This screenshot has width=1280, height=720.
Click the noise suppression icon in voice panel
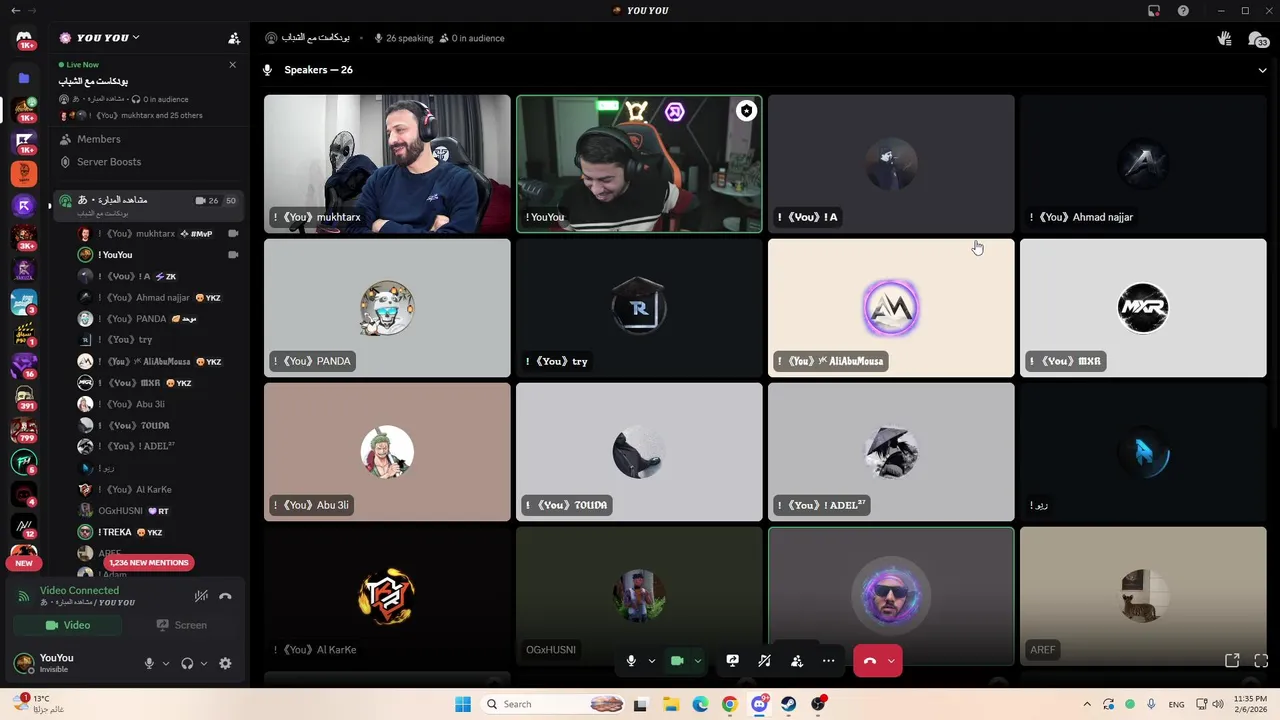click(x=201, y=596)
